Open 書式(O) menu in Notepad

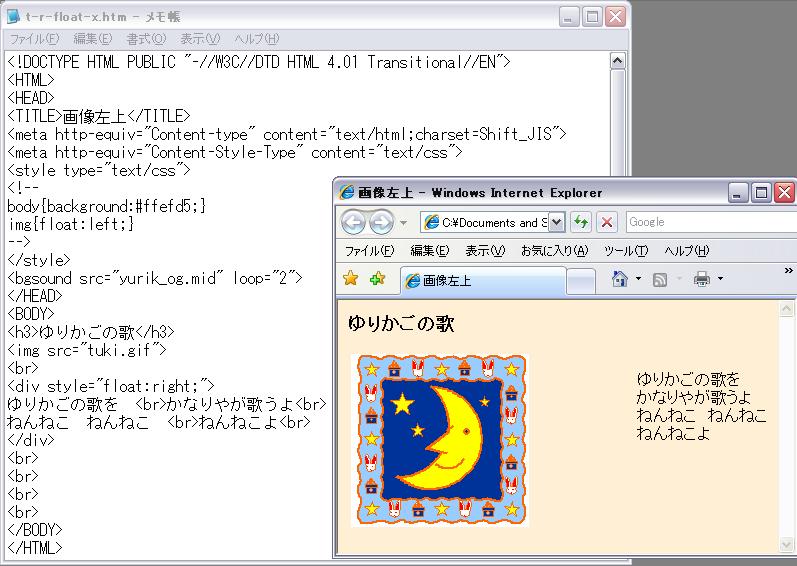(x=146, y=39)
